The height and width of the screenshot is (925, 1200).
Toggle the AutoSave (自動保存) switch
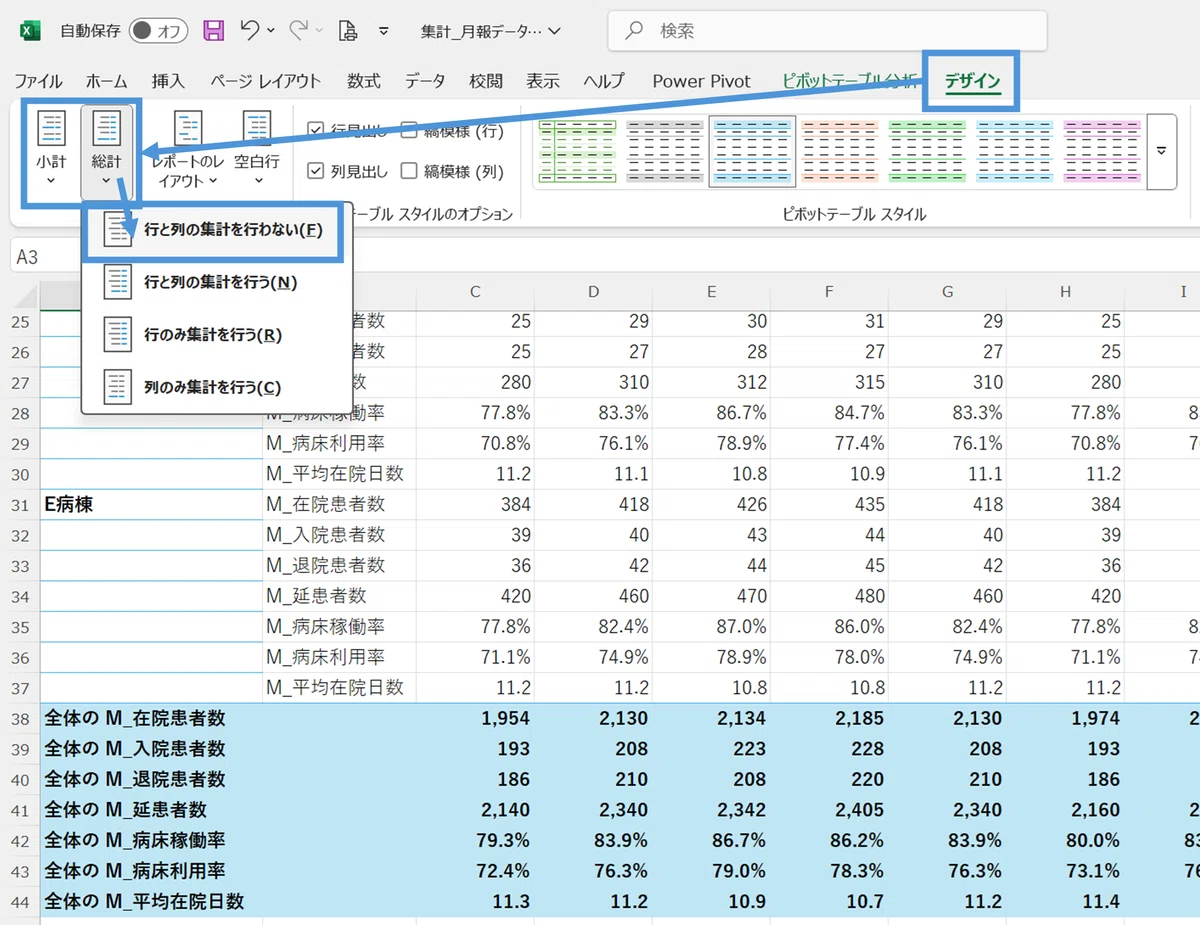[158, 31]
